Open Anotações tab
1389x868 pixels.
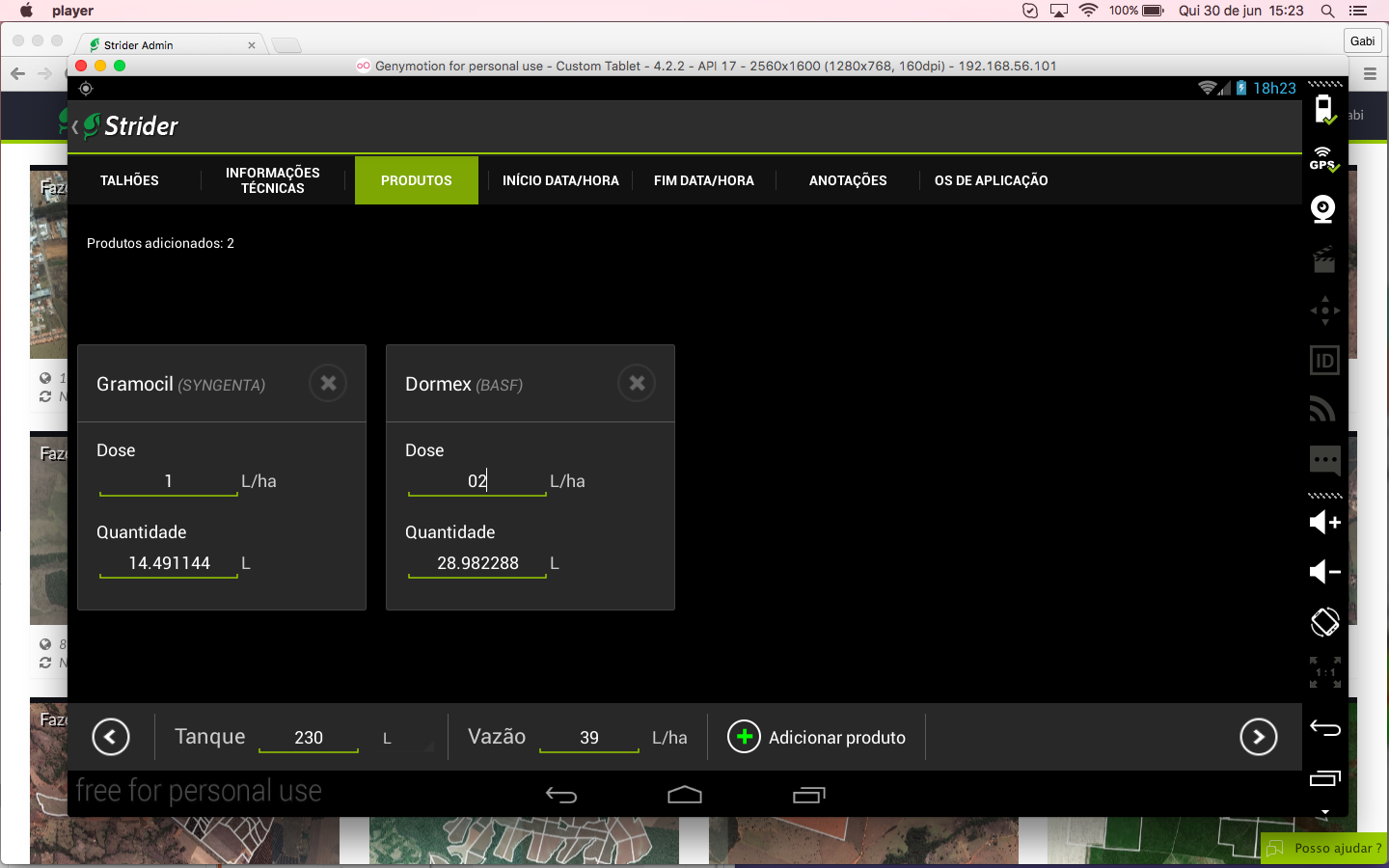pos(848,180)
